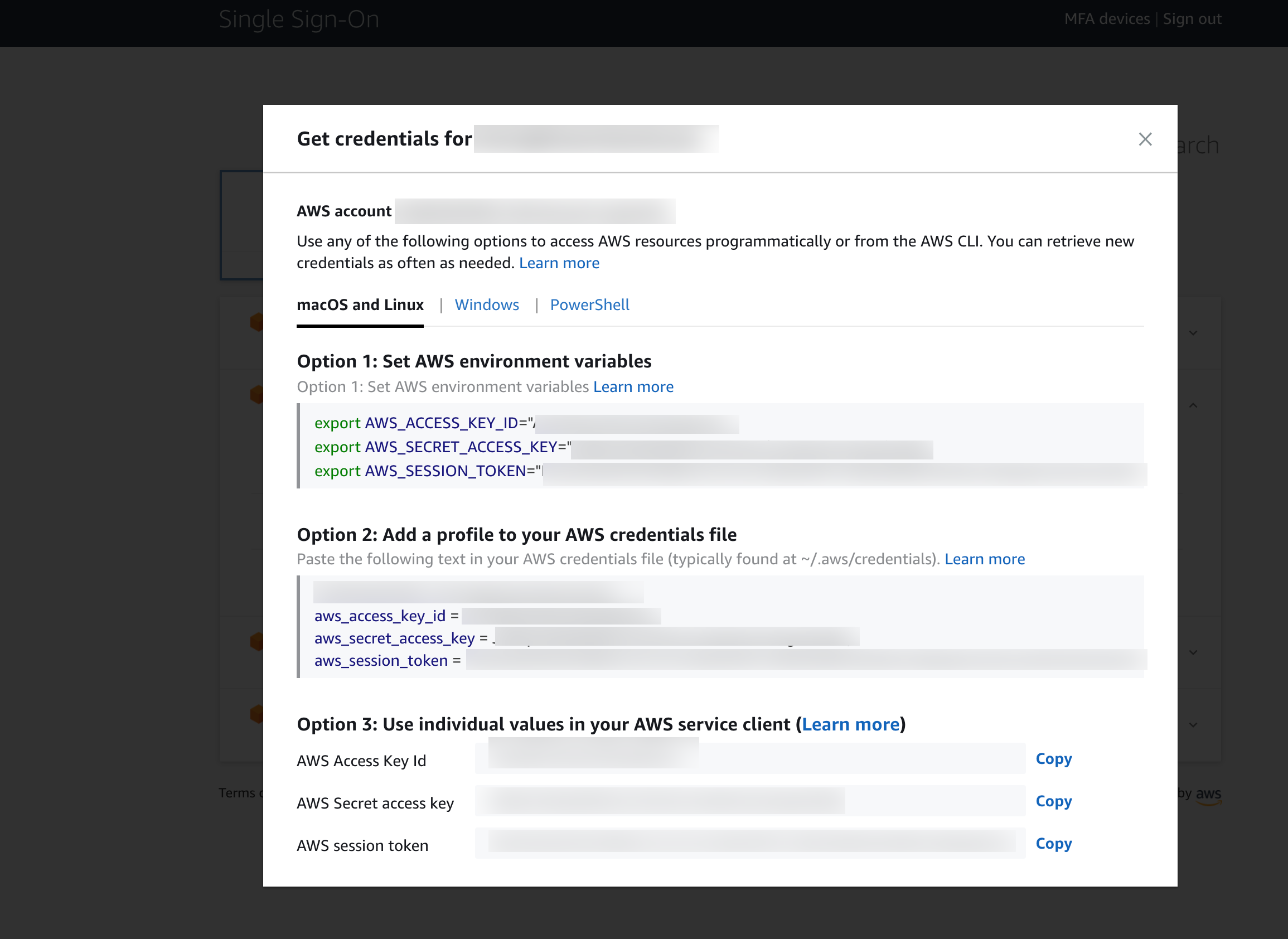The width and height of the screenshot is (1288, 939).
Task: Click the AWS cube icon in the fourth account row
Action: pos(257,642)
